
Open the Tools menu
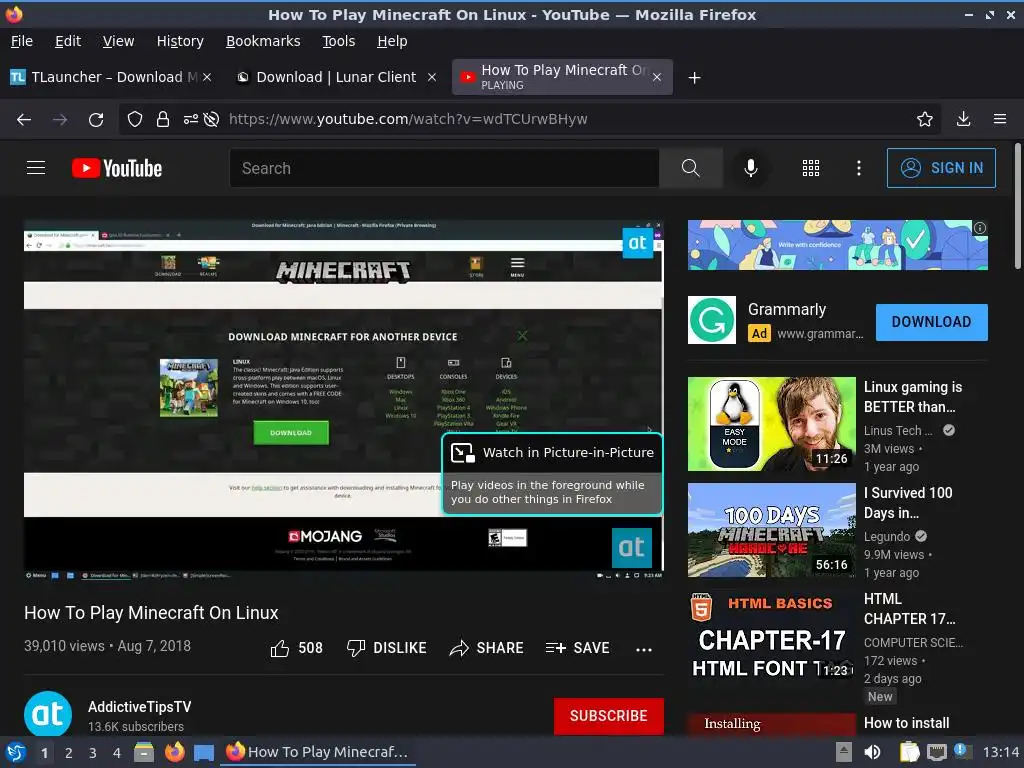[338, 41]
